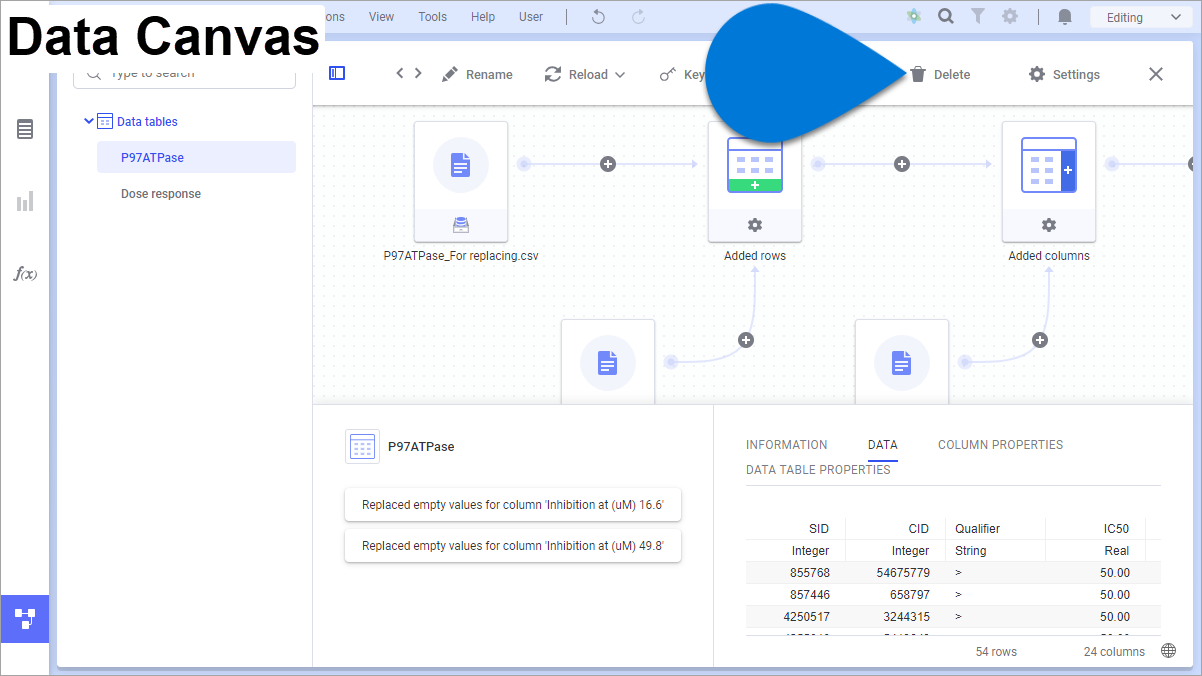The width and height of the screenshot is (1202, 676).
Task: Open the View menu
Action: pyautogui.click(x=381, y=17)
